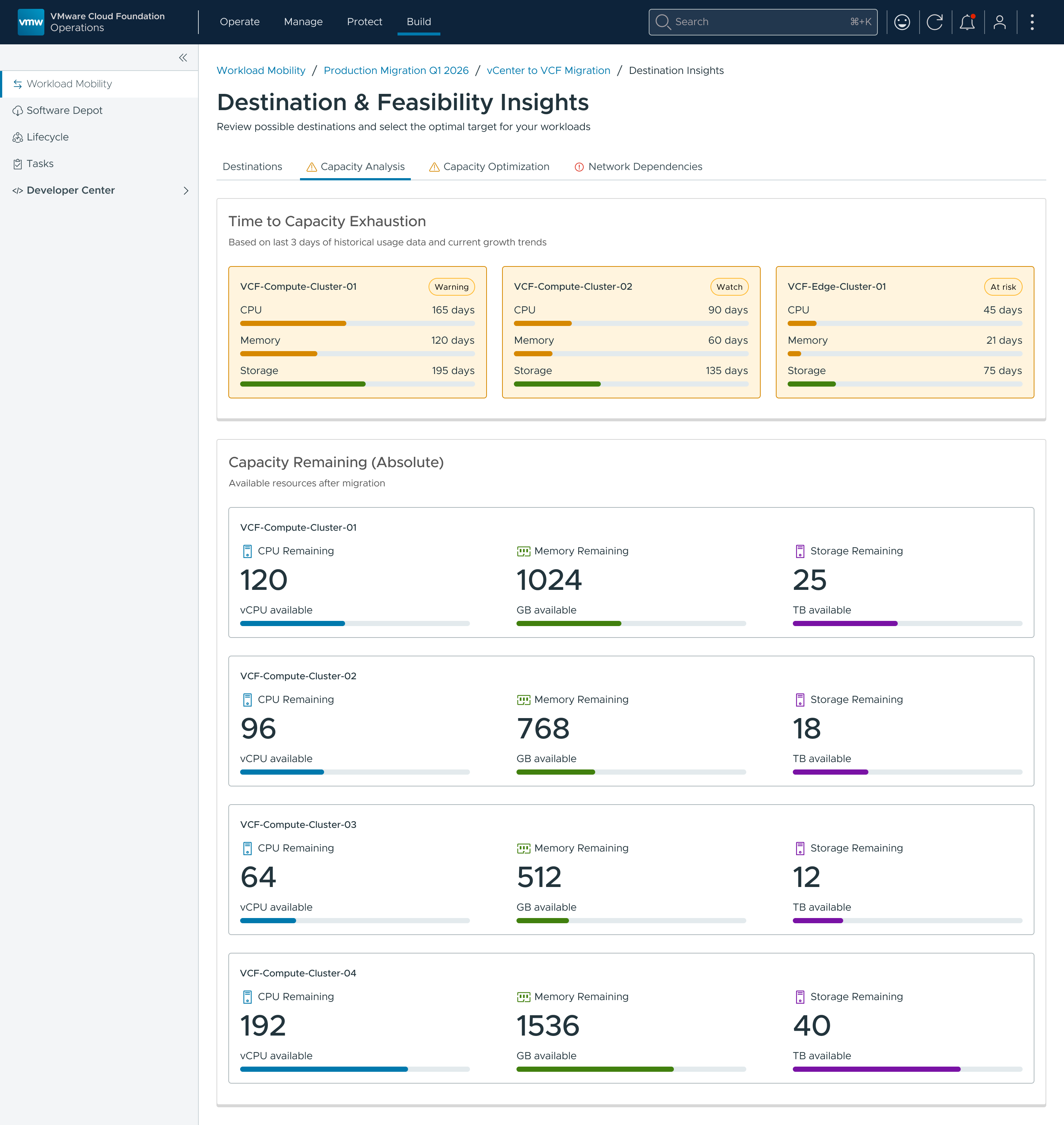Image resolution: width=1064 pixels, height=1125 pixels.
Task: Switch to the Network Dependencies tab
Action: [x=638, y=167]
